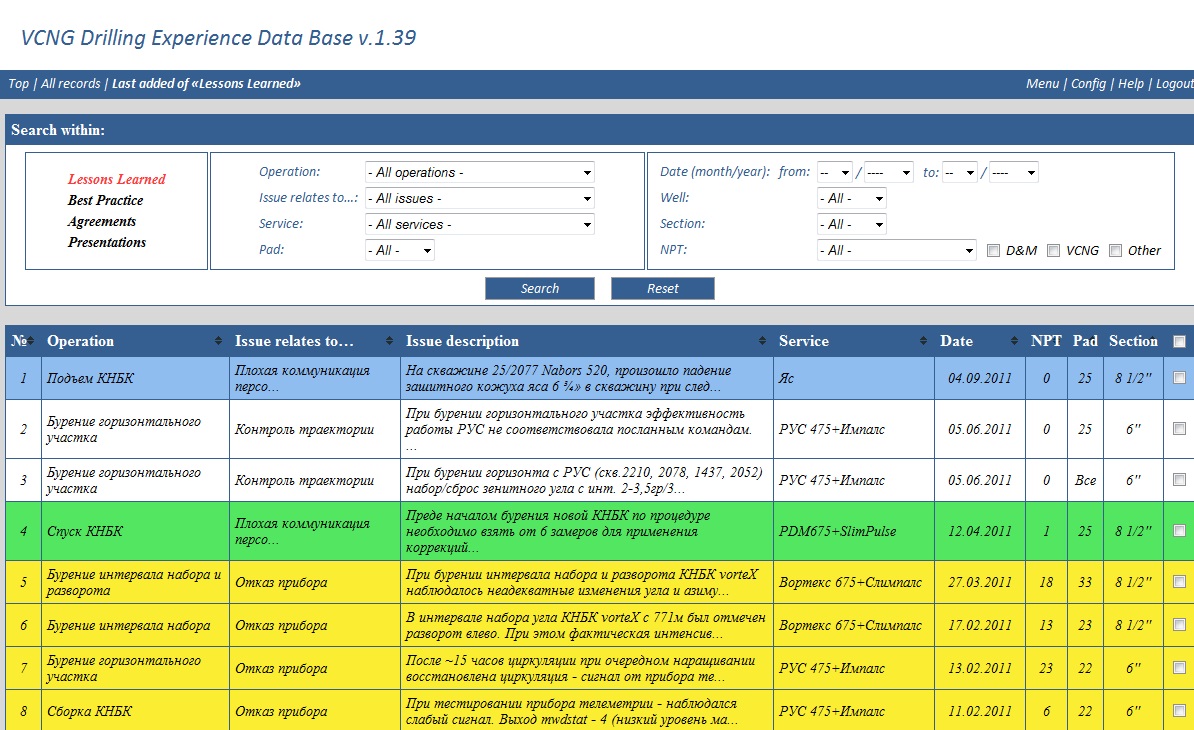Image resolution: width=1194 pixels, height=730 pixels.
Task: Open the NPT filter dropdown
Action: click(x=896, y=250)
